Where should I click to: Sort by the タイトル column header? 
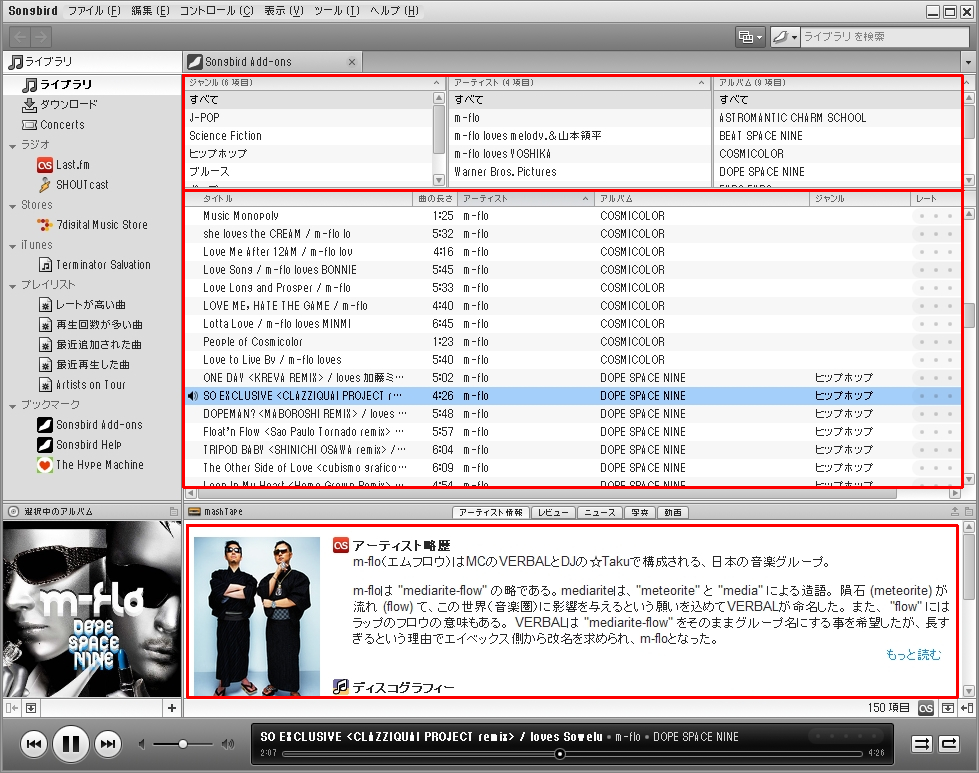pyautogui.click(x=299, y=199)
